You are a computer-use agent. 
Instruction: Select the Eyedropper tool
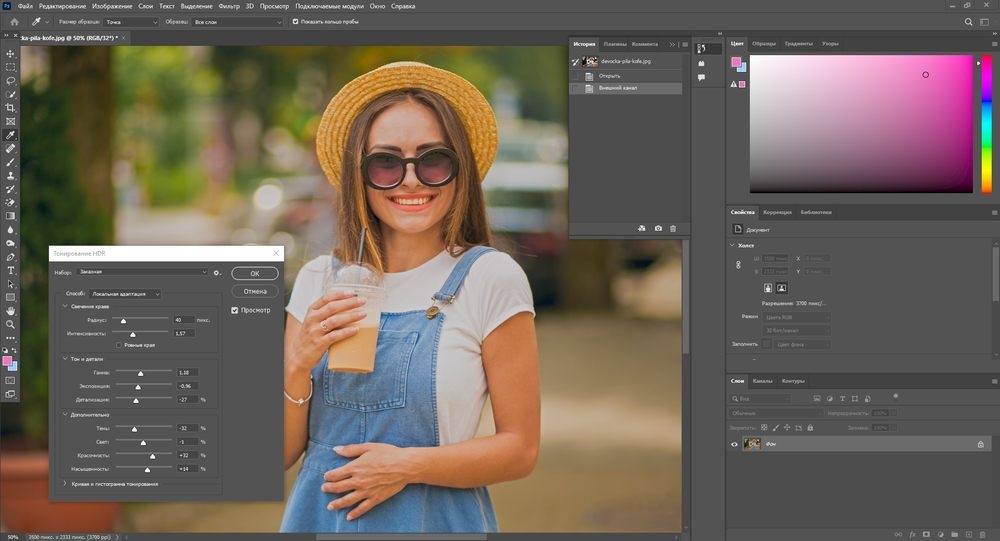click(x=11, y=135)
